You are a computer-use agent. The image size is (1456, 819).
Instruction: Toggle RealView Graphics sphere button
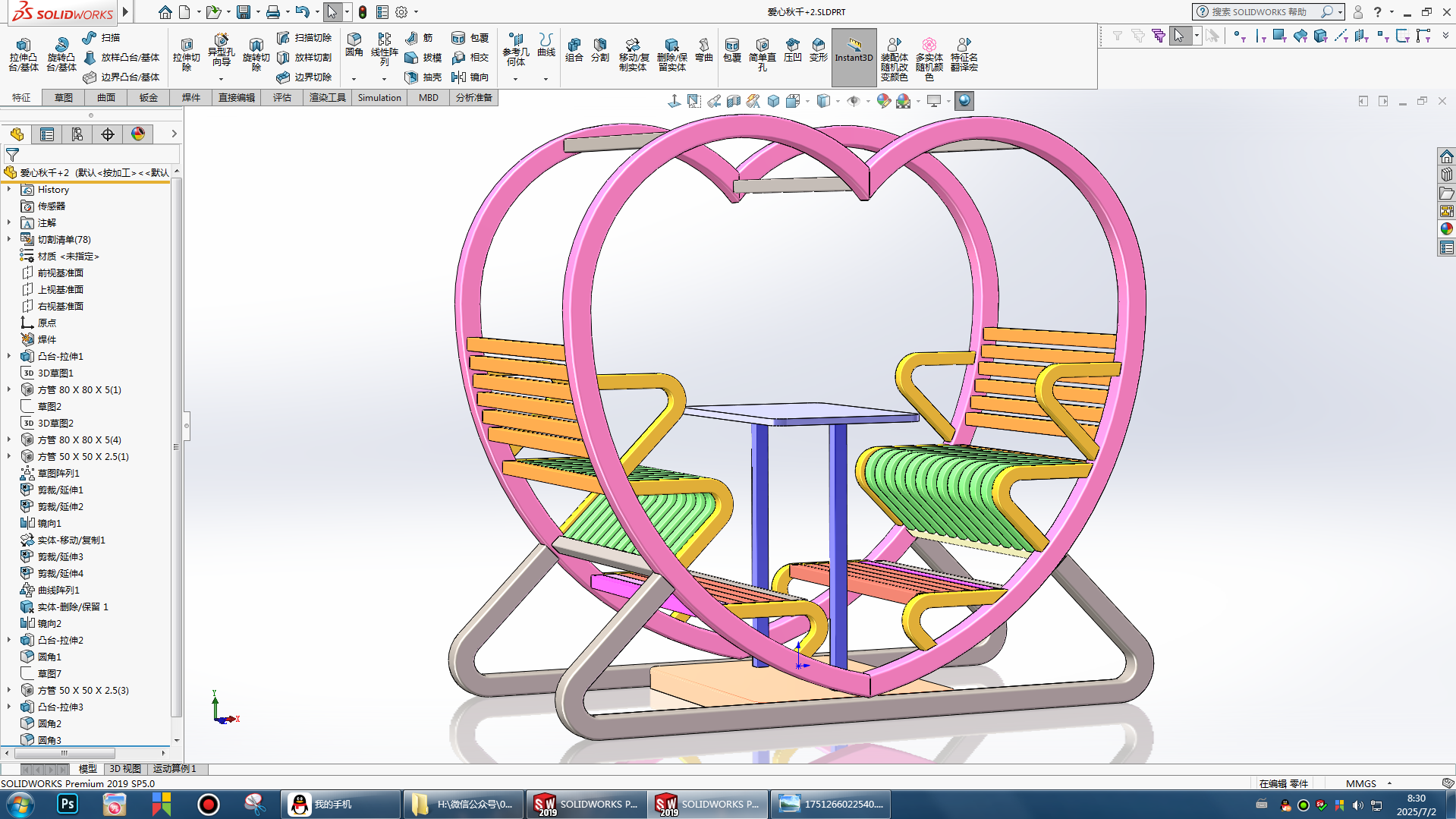pos(964,101)
